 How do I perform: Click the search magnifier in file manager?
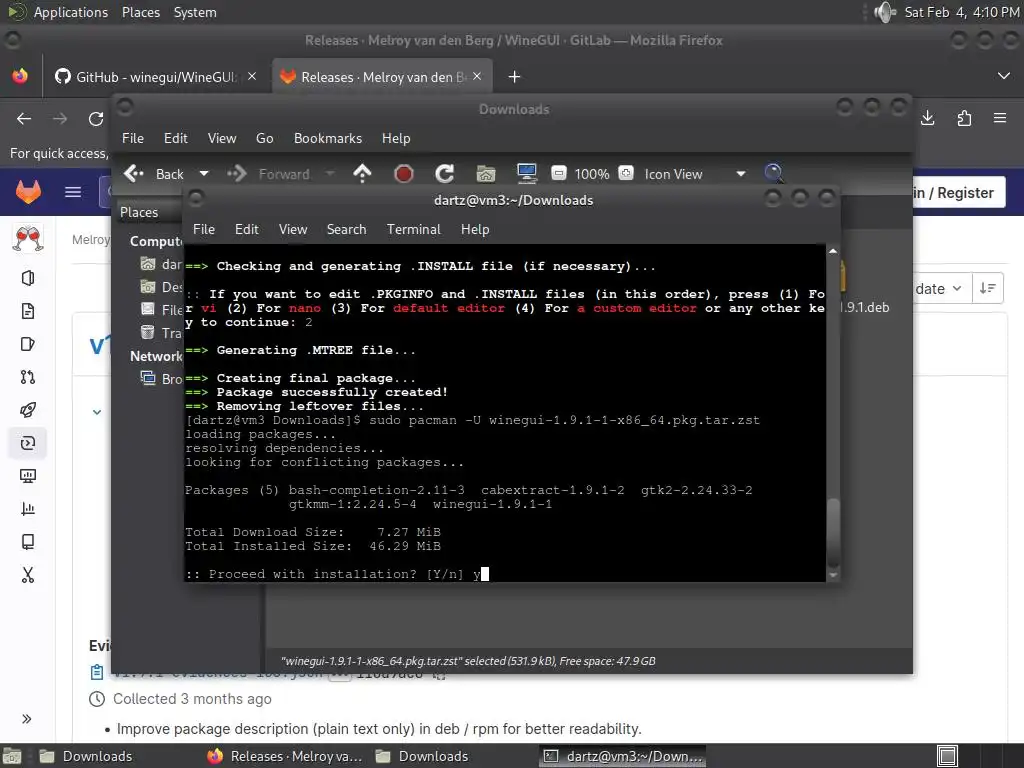click(x=773, y=173)
